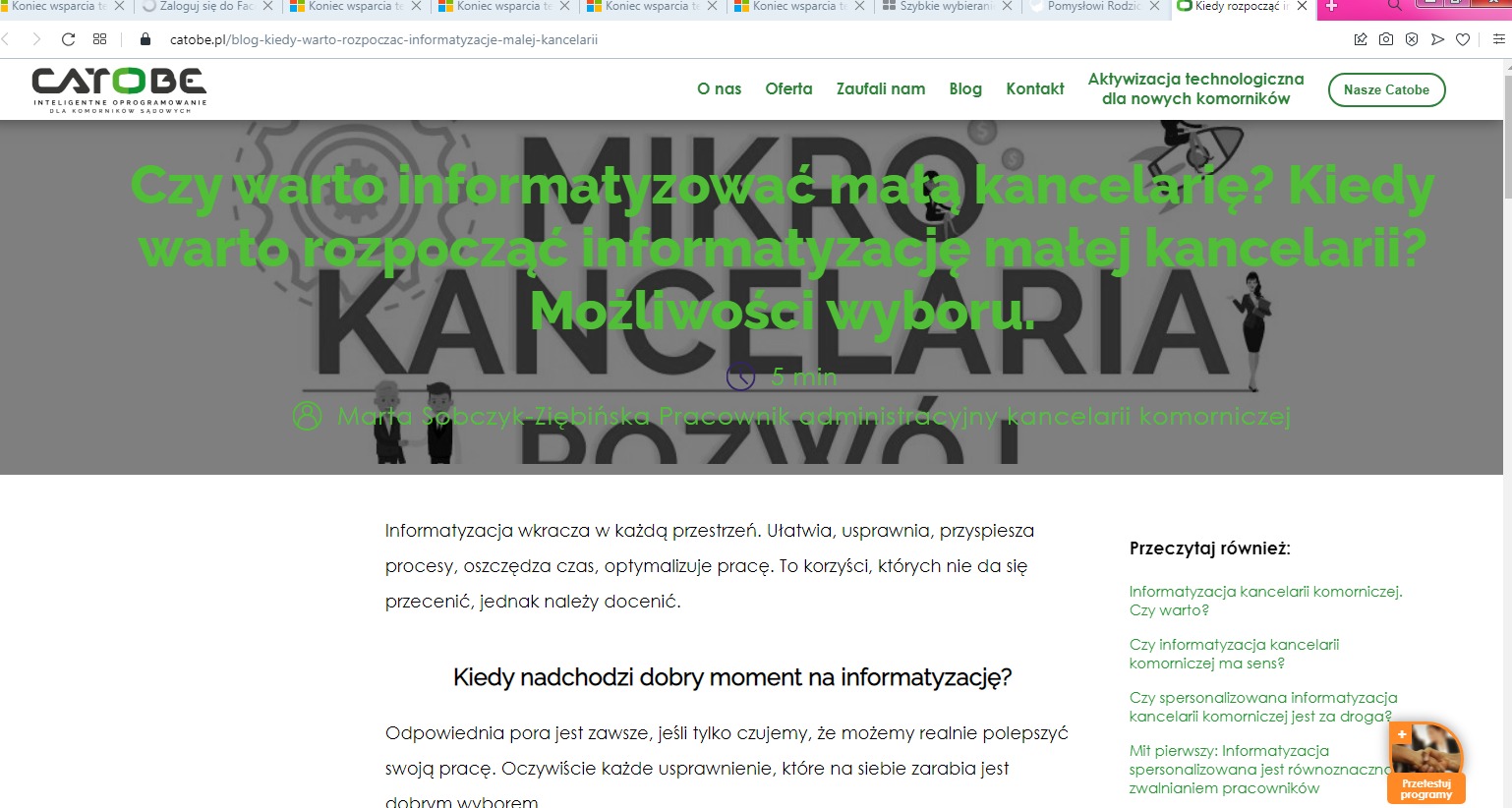Bookmark the page using the heart icon
Viewport: 1512px width, 808px height.
[1463, 39]
